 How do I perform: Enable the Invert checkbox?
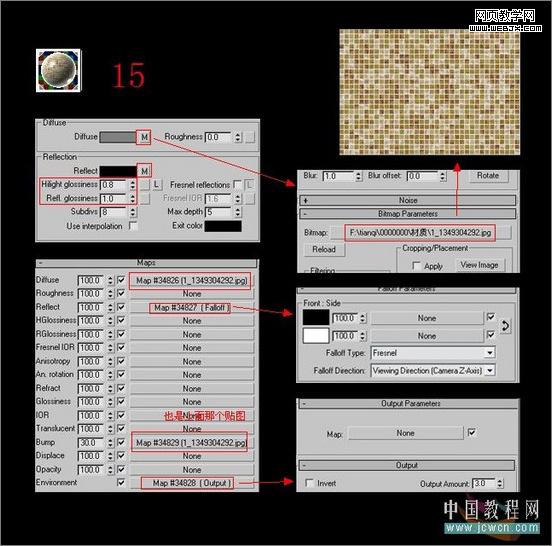[309, 484]
